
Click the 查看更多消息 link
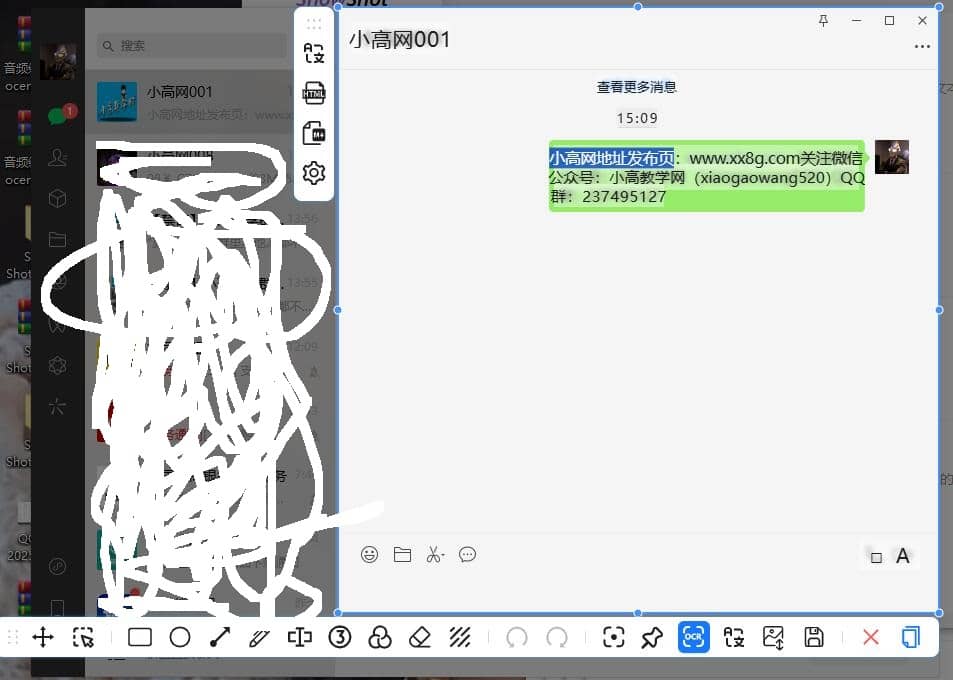pos(637,87)
